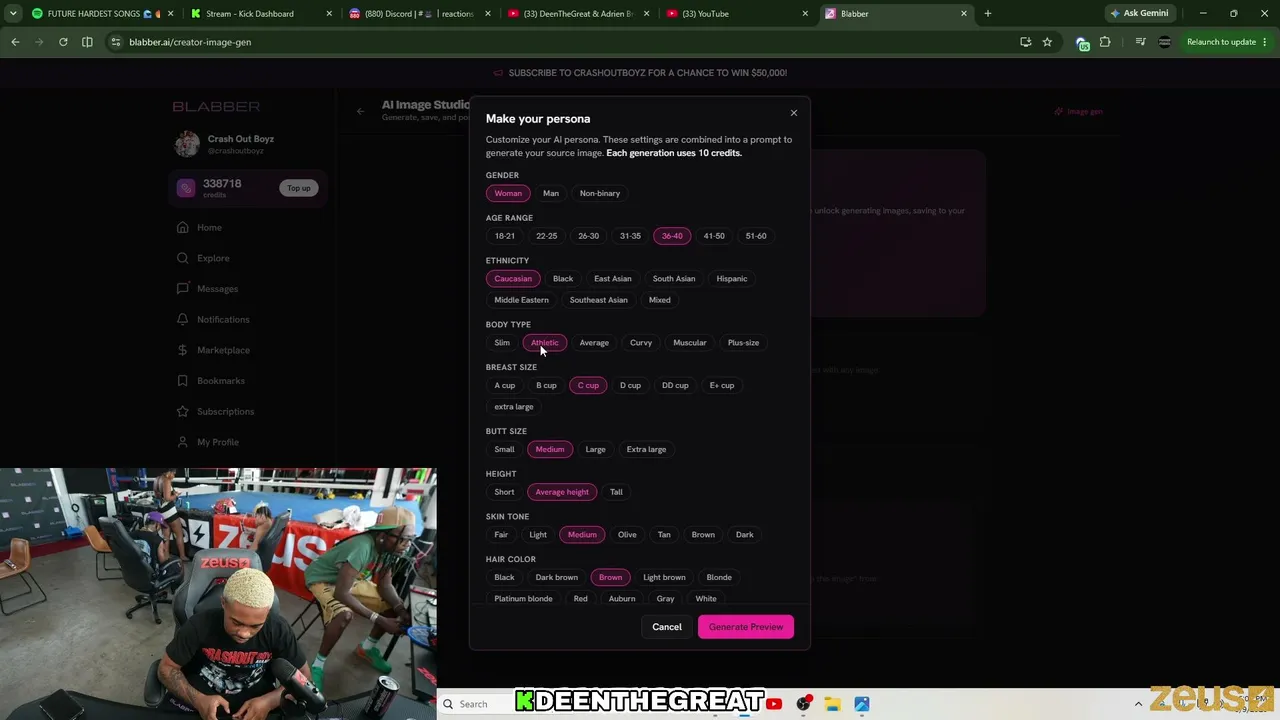Open the extension icon with US badge

pyautogui.click(x=1082, y=43)
